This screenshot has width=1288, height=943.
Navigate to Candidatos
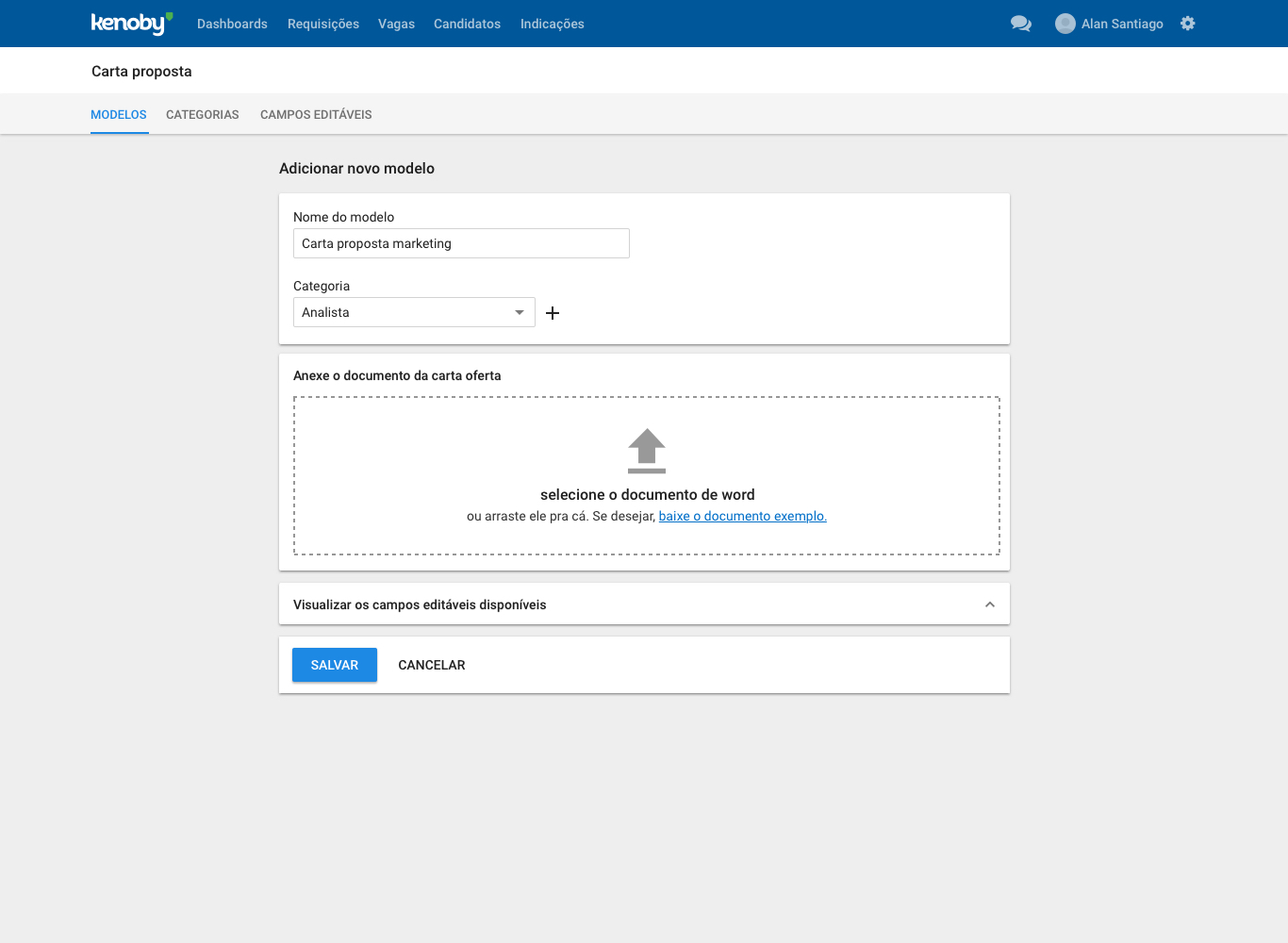[x=467, y=24]
